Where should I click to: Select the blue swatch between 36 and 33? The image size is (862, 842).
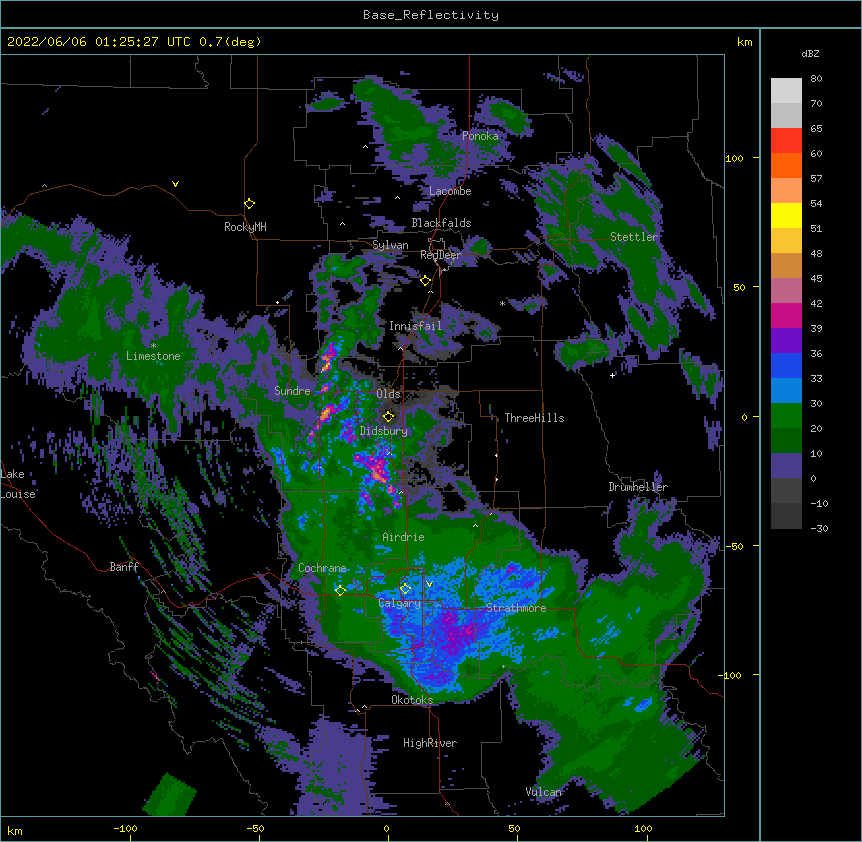coord(786,365)
